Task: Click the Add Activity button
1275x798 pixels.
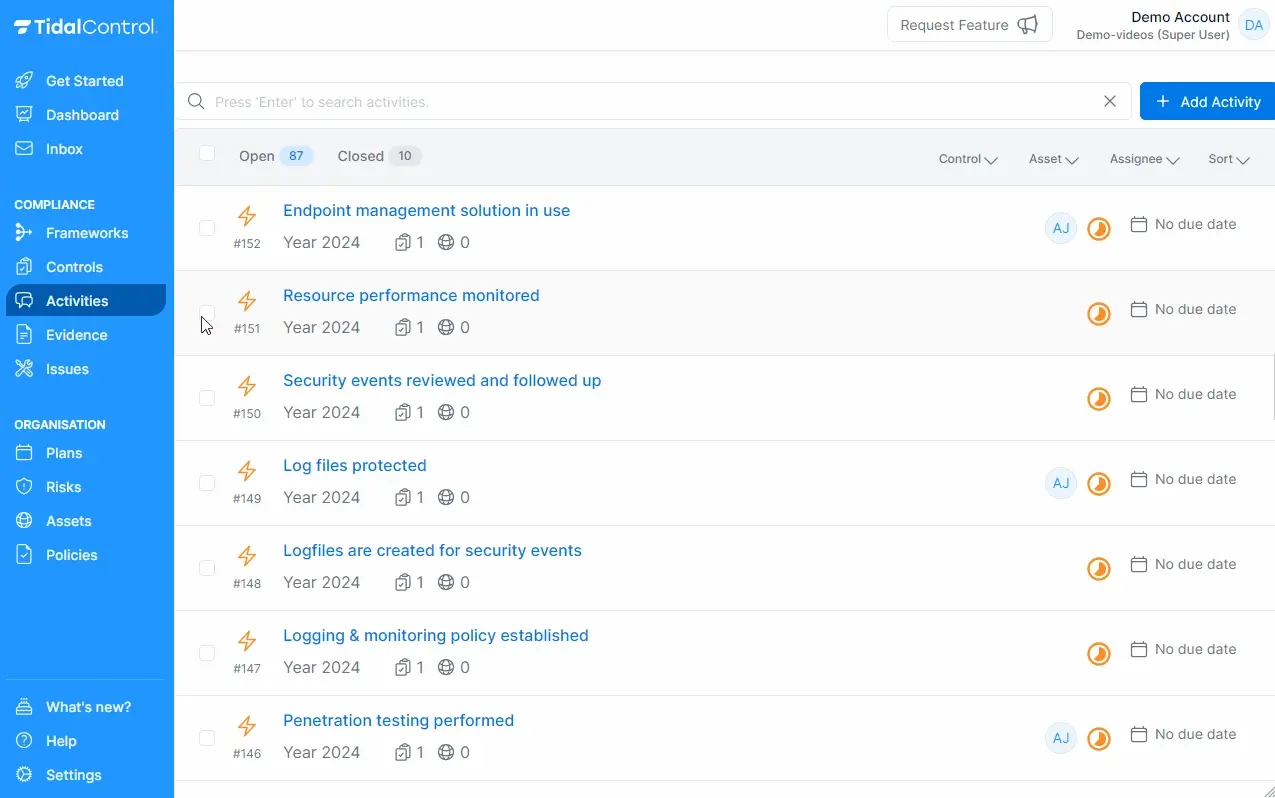Action: tap(1207, 101)
